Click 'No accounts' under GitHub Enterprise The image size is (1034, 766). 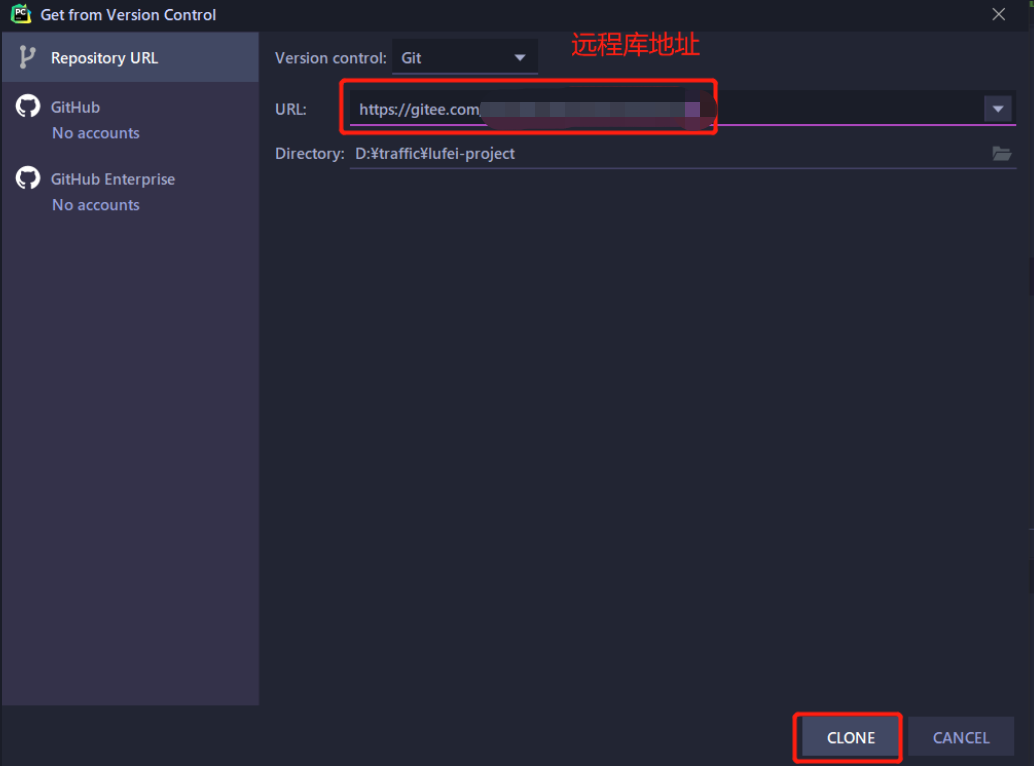click(96, 205)
